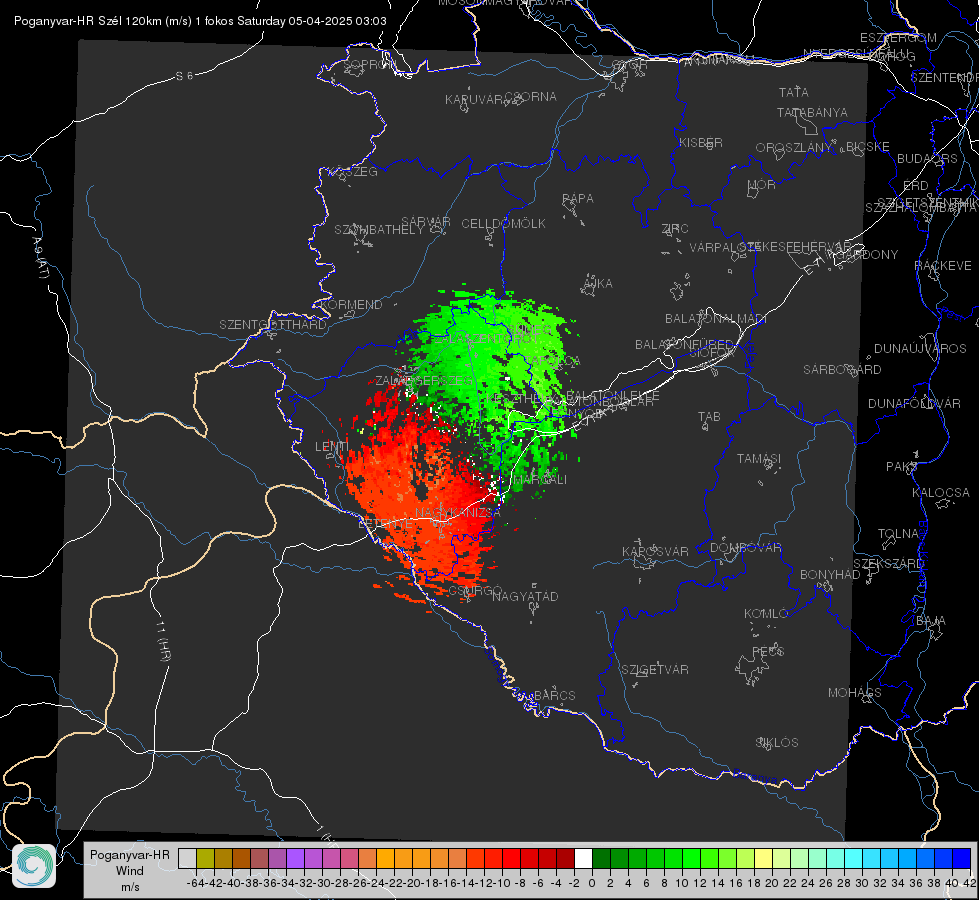
Task: Pick the yellow swatch between 18 and 20
Action: pos(763,858)
